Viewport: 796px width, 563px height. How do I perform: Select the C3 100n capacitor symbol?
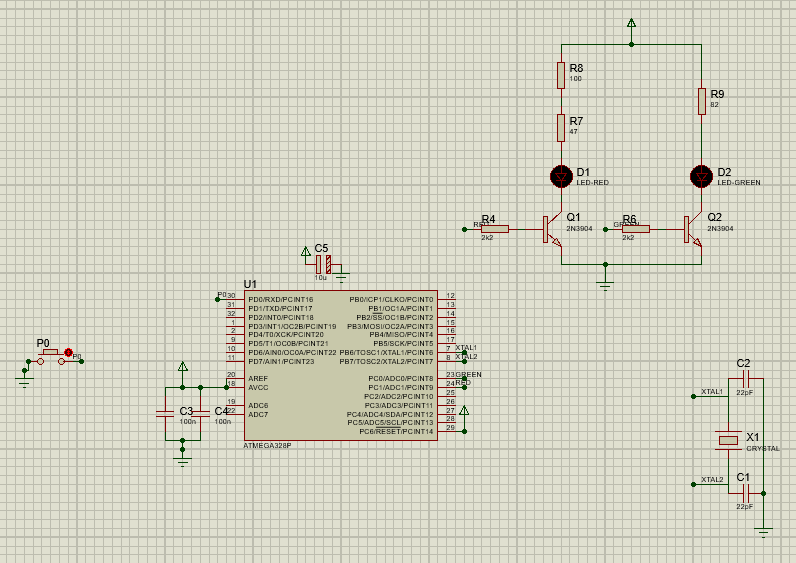click(x=165, y=414)
